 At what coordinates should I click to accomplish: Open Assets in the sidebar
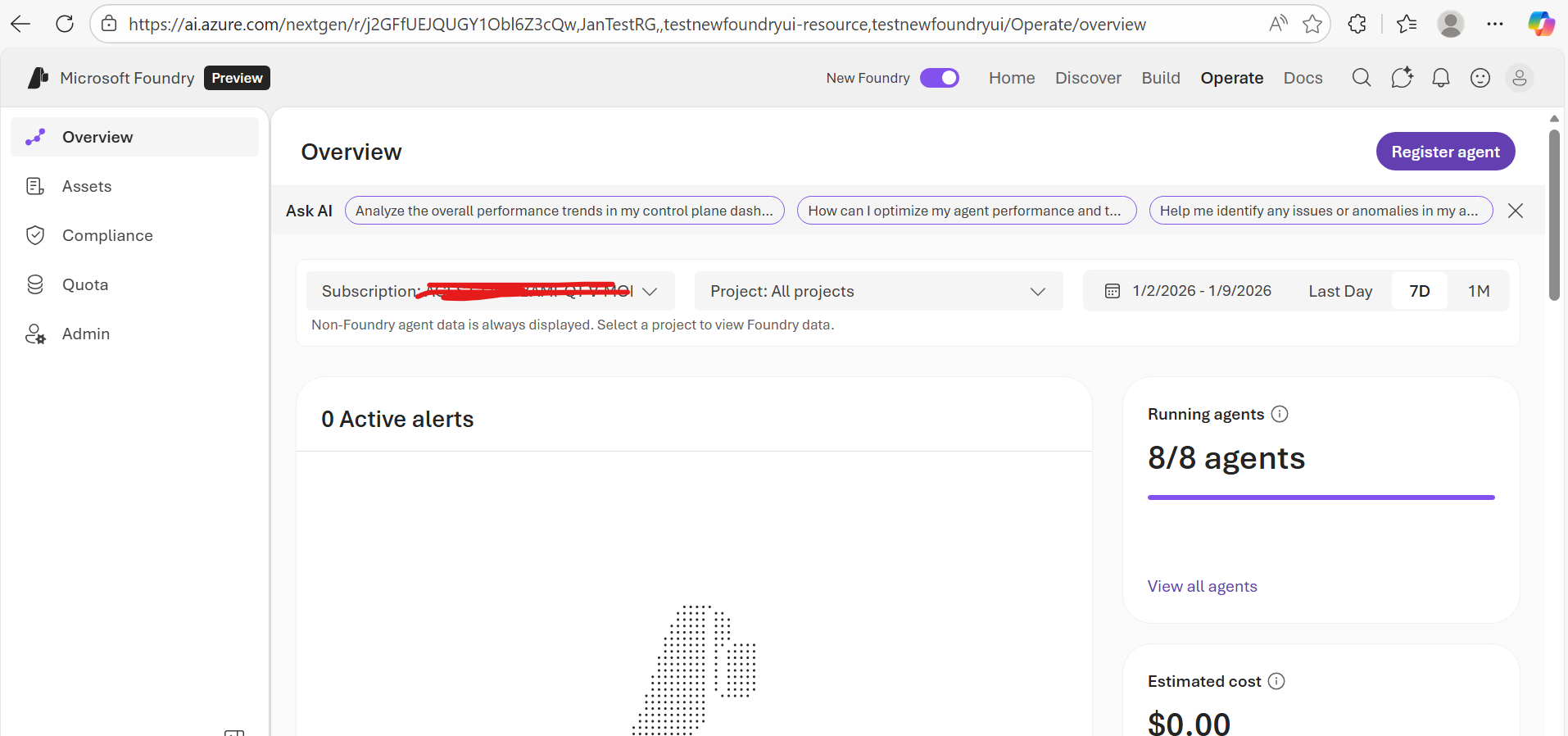(134, 186)
